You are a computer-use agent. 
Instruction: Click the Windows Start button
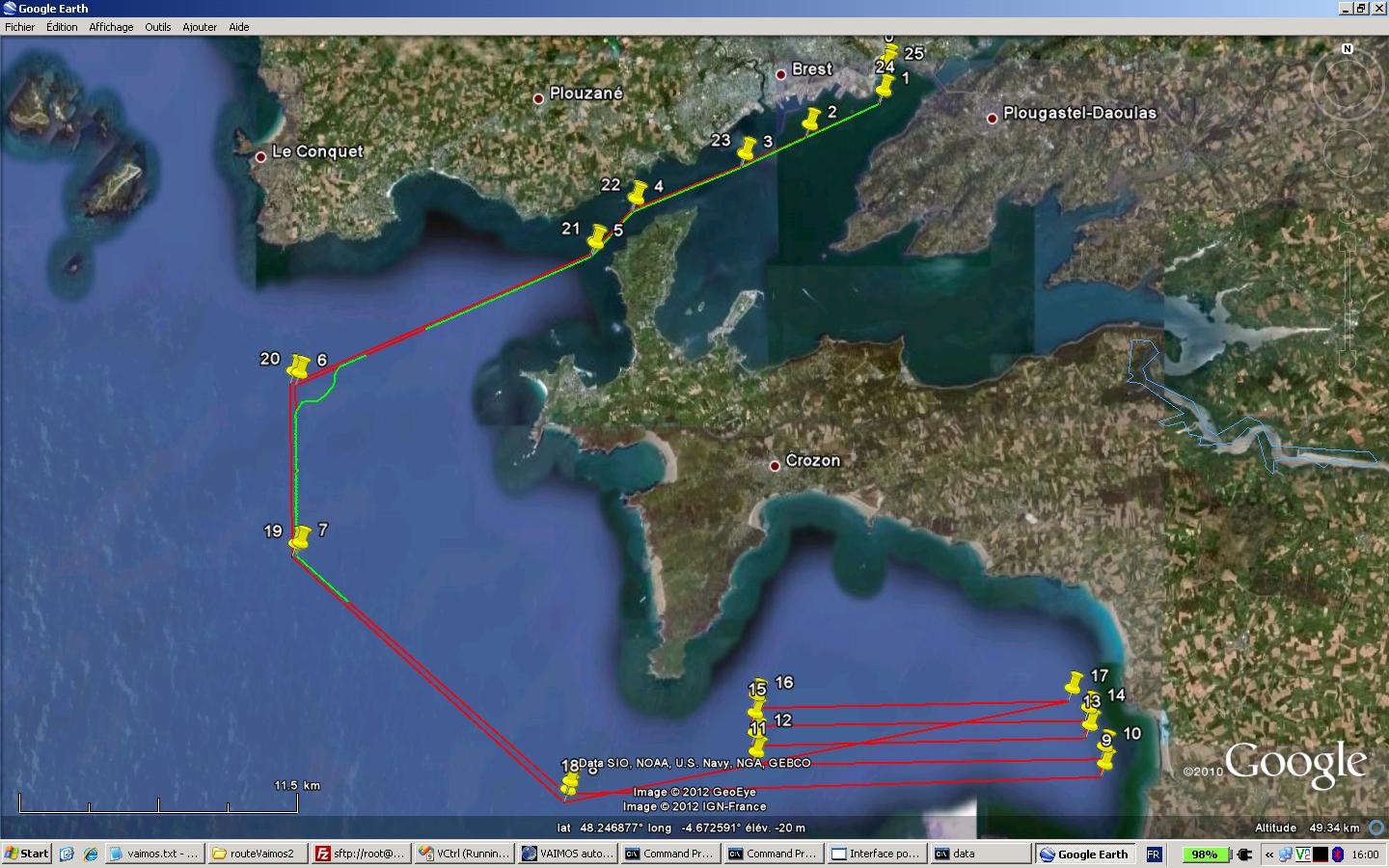click(x=27, y=854)
